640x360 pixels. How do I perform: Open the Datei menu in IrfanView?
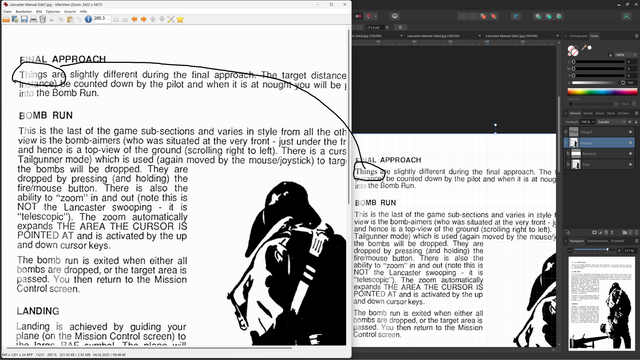coord(8,11)
